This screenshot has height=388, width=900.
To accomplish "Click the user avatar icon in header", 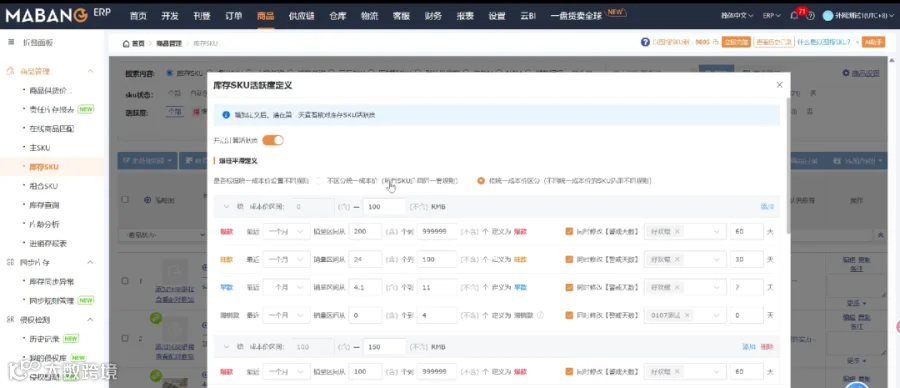I will 827,15.
